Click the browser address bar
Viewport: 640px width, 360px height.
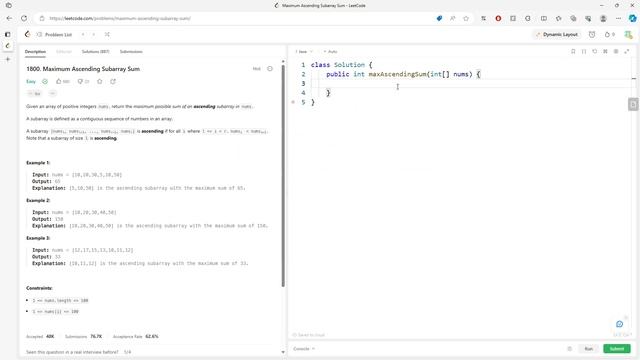237,18
